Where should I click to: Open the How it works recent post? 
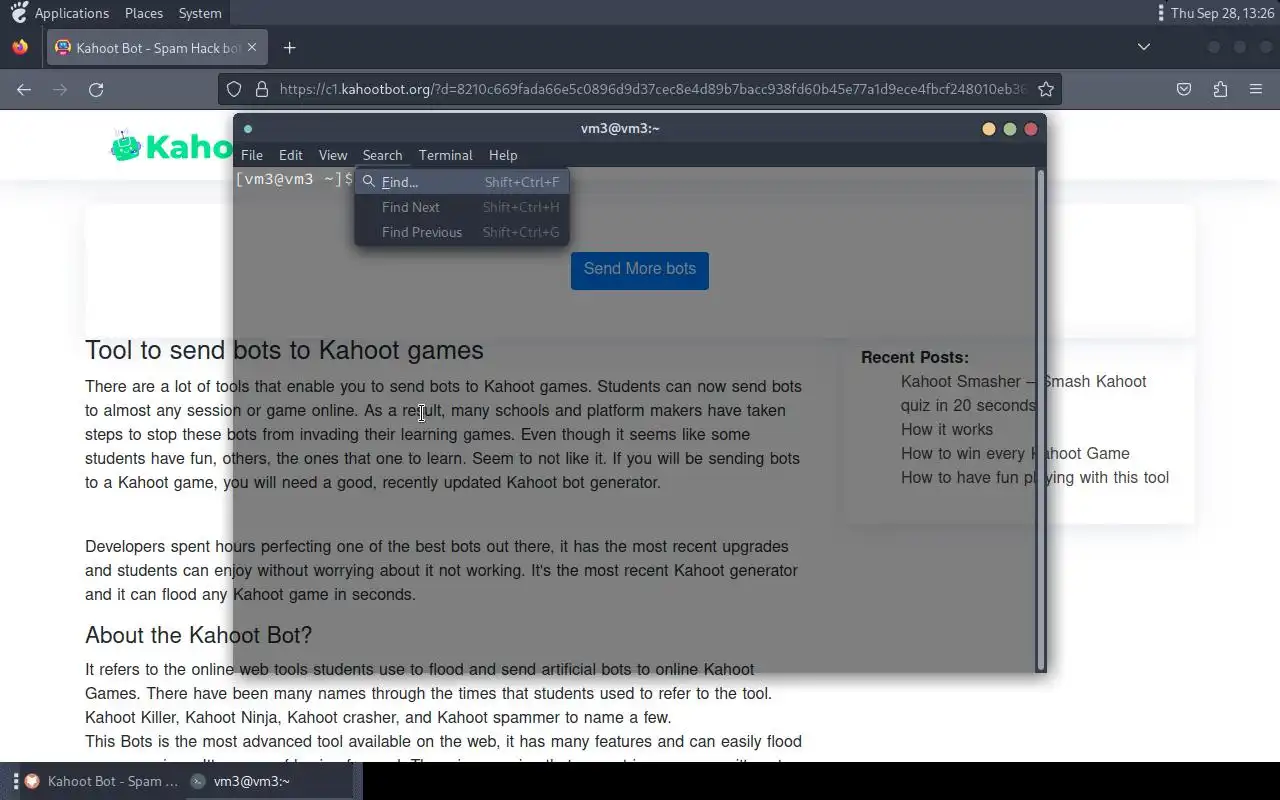[947, 429]
